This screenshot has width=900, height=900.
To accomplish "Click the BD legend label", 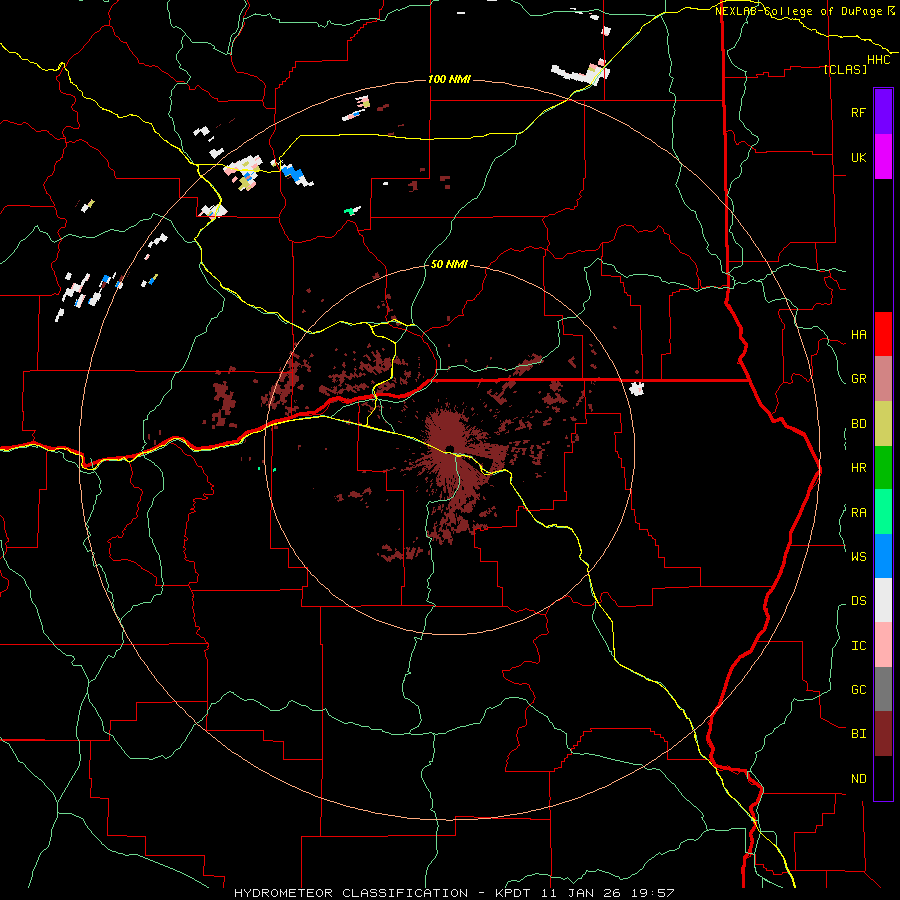I will [x=858, y=424].
